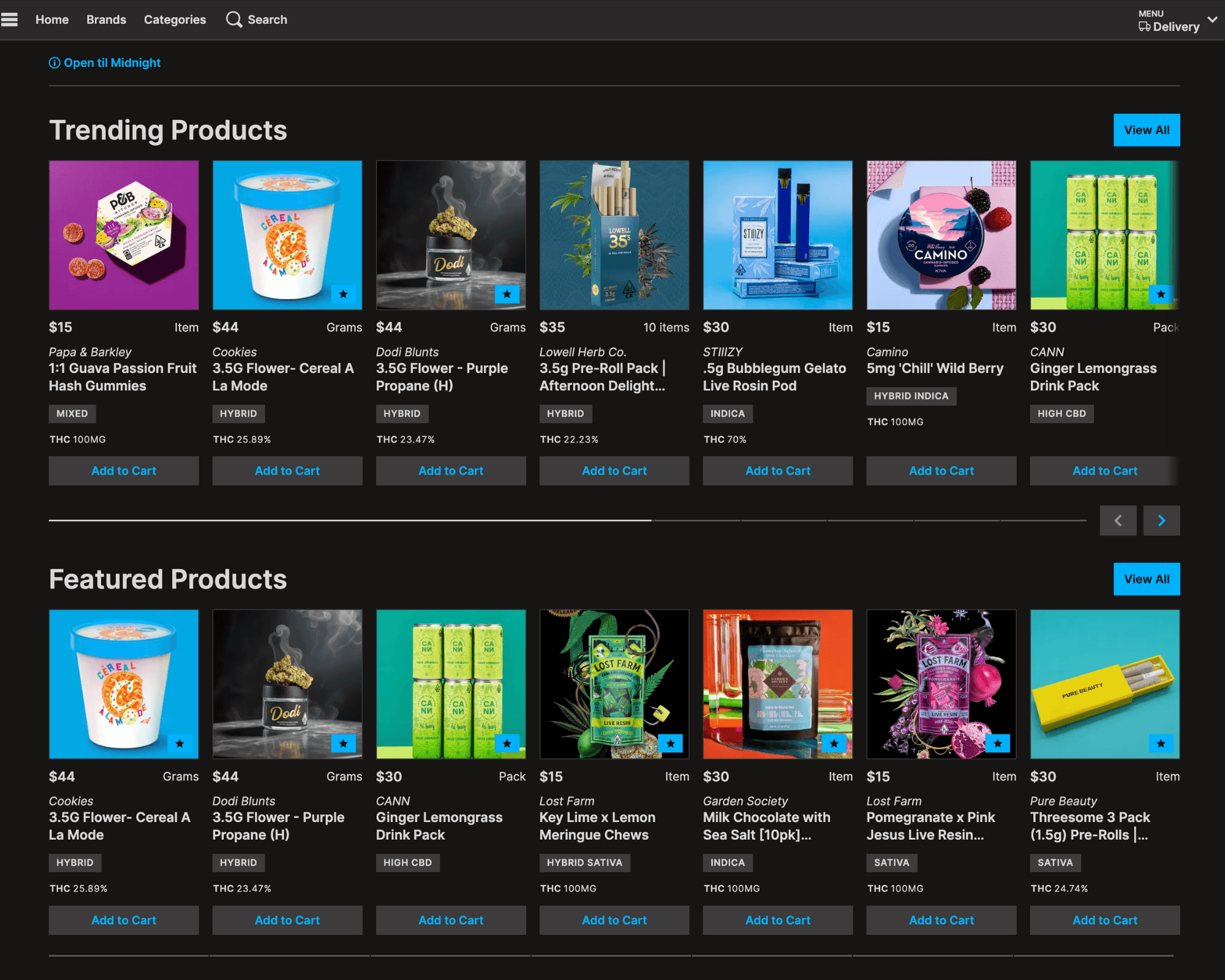This screenshot has width=1225, height=980.
Task: Toggle the star on the Lost Farm Key Lime image
Action: coord(671,744)
